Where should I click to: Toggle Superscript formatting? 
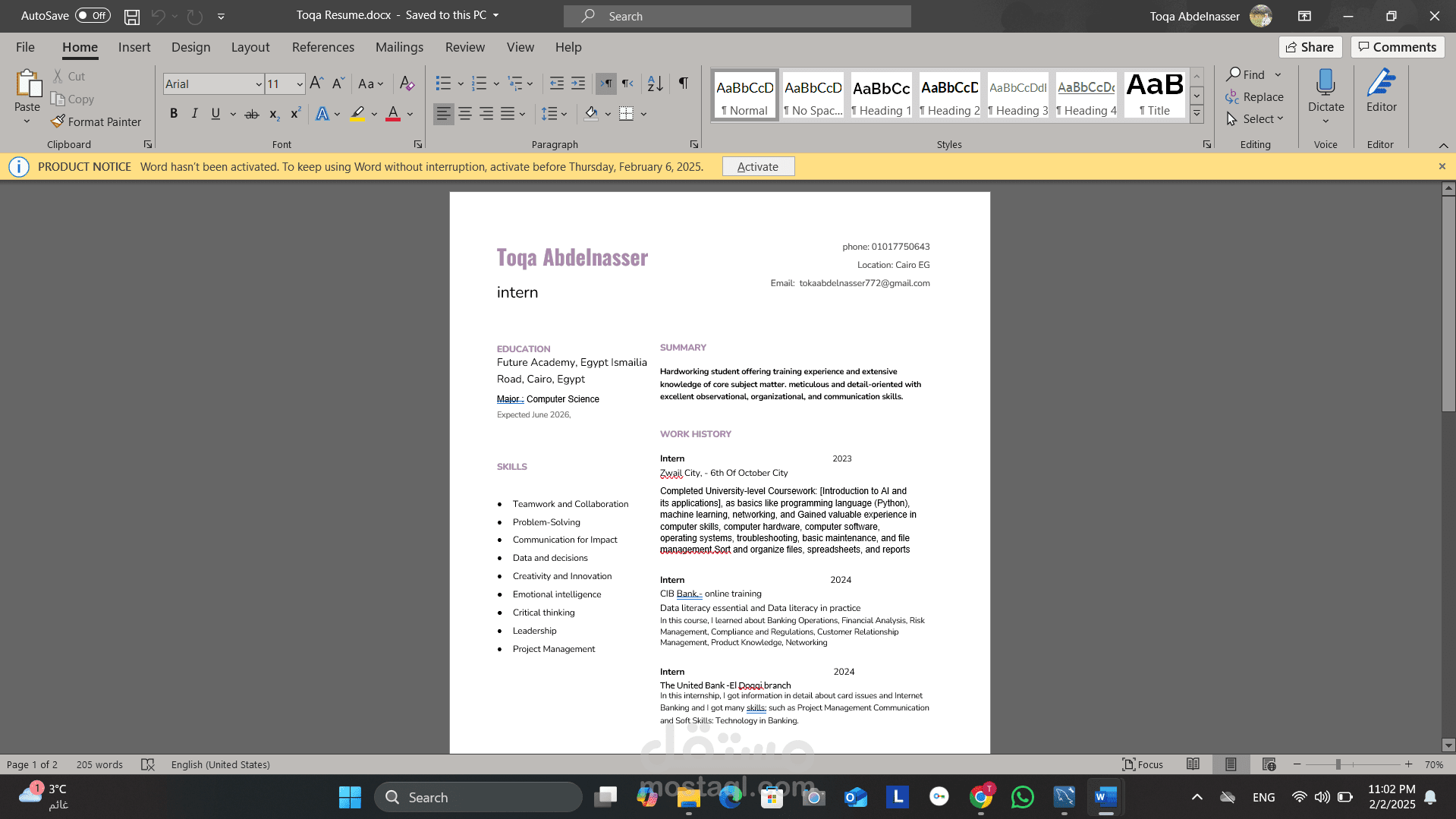[296, 114]
